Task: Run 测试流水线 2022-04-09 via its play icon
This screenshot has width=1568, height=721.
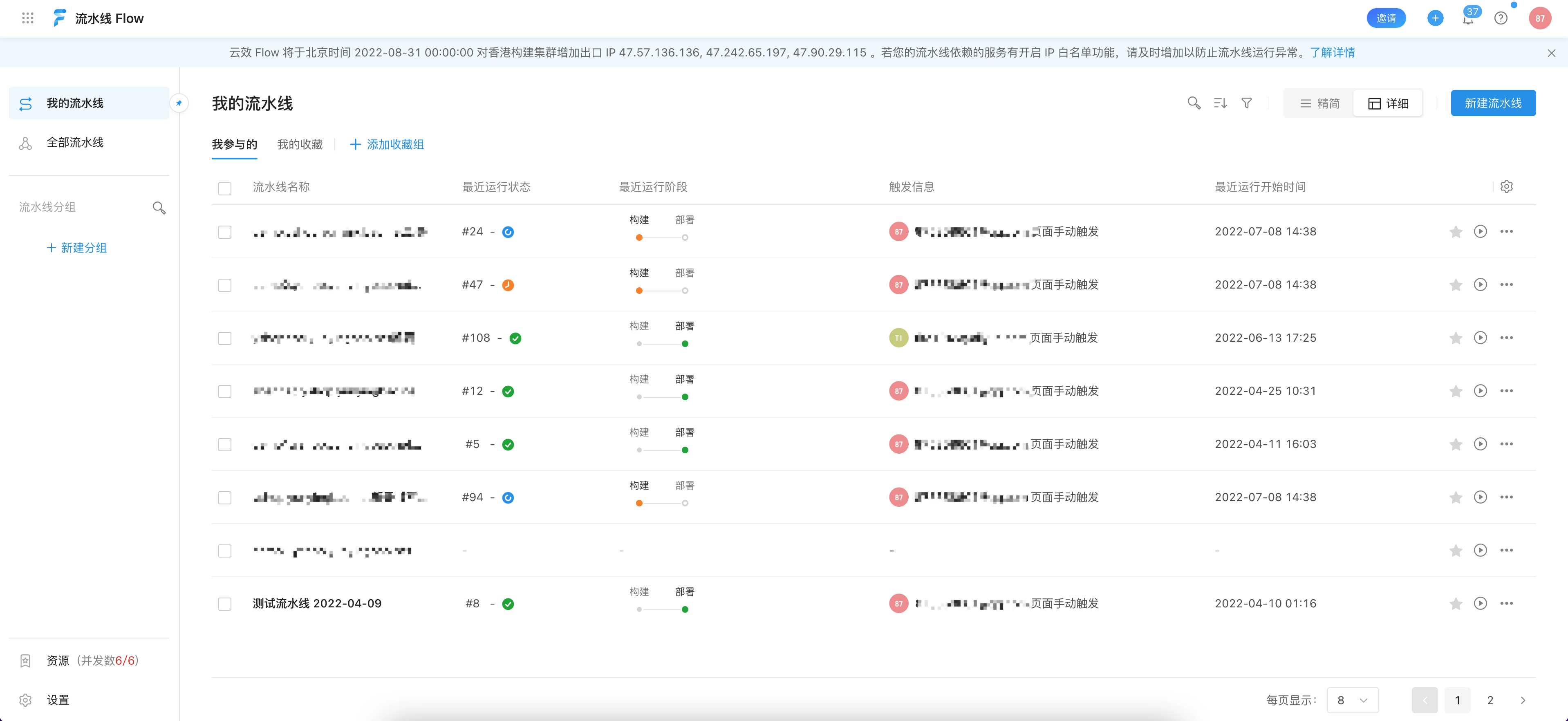Action: pyautogui.click(x=1481, y=604)
